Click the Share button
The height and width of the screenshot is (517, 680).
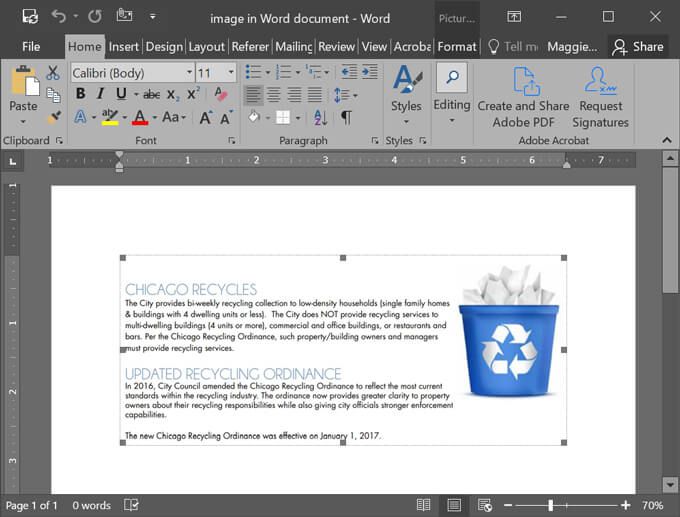[637, 46]
